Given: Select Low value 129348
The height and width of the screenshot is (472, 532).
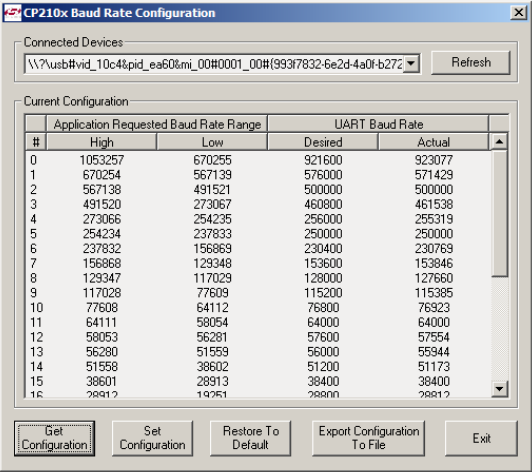Looking at the screenshot, I should point(212,263).
